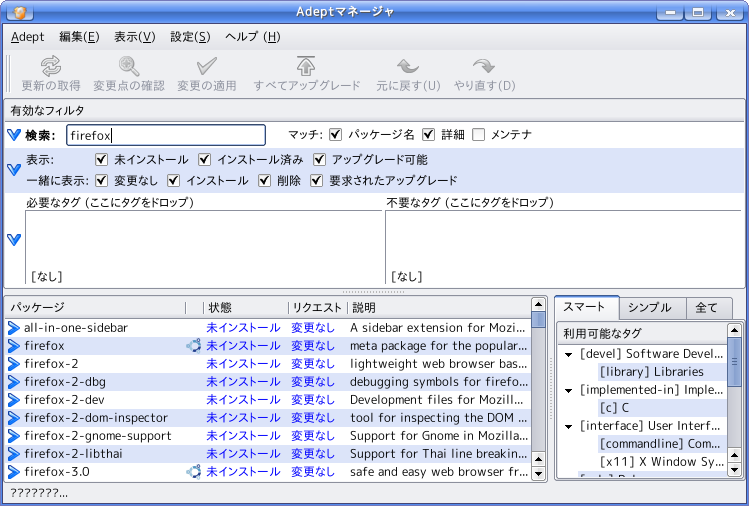This screenshot has height=506, width=749.
Task: Click the Ubuntu logo icon on firefox-3.0 row
Action: tap(193, 472)
